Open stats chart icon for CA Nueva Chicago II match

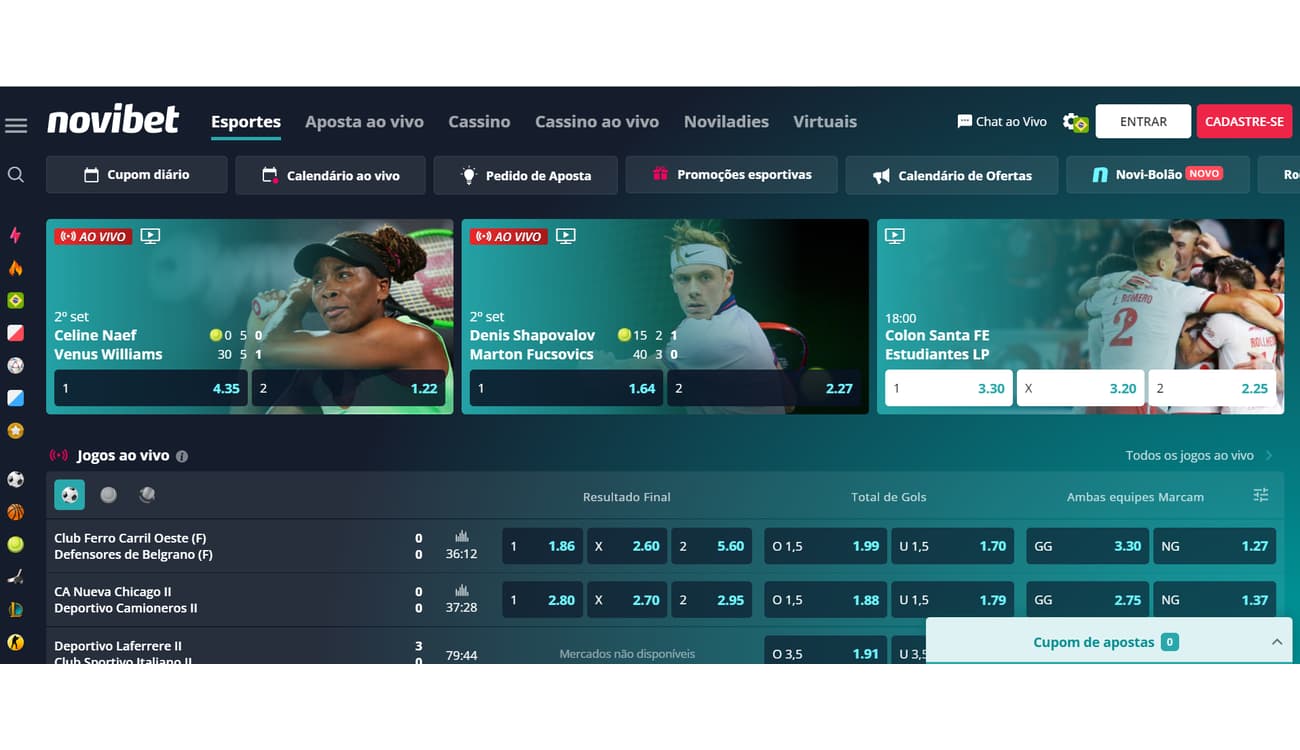point(461,591)
